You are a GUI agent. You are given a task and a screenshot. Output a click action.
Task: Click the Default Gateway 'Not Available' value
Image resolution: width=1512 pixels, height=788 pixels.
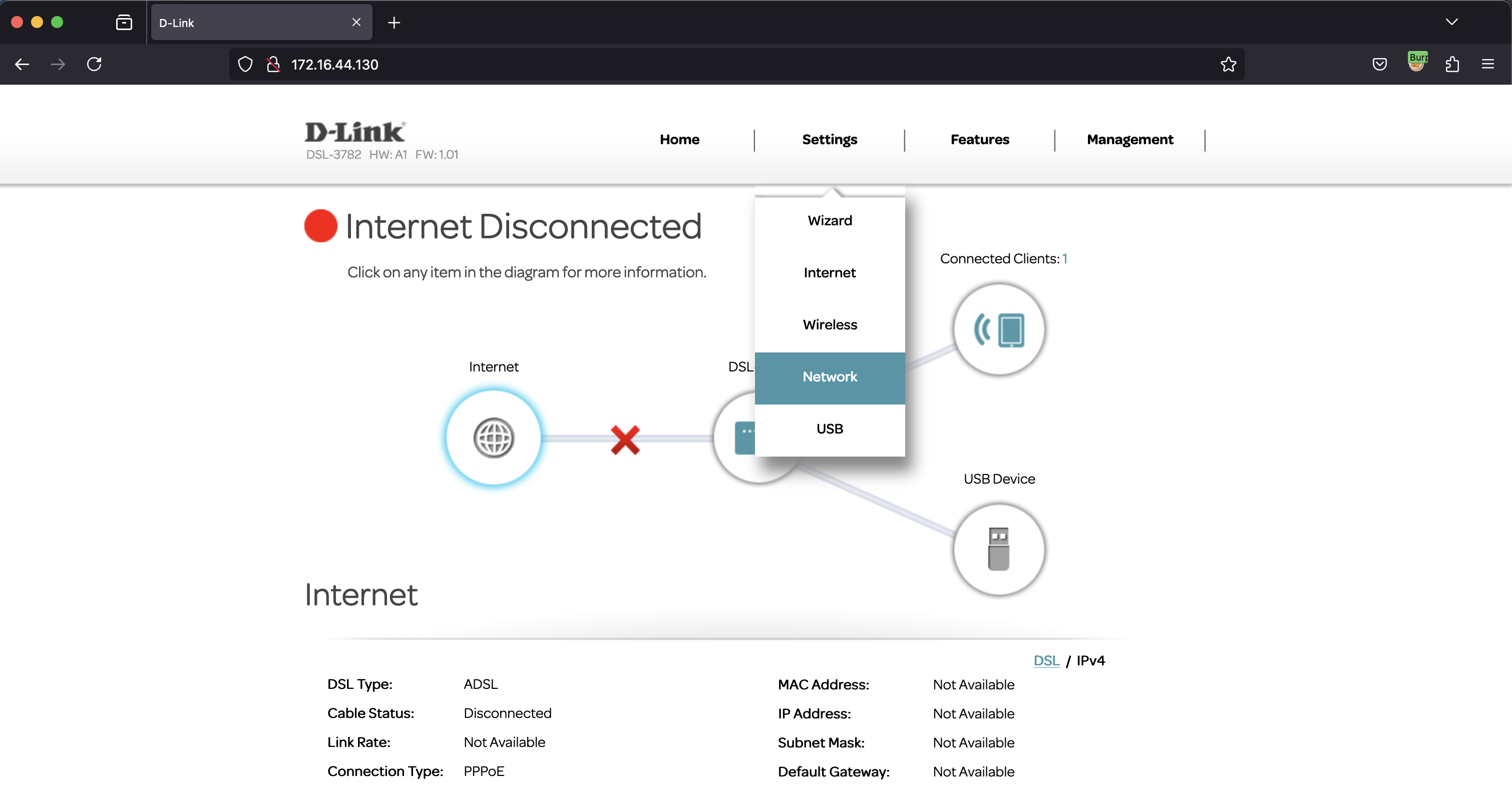(x=974, y=773)
